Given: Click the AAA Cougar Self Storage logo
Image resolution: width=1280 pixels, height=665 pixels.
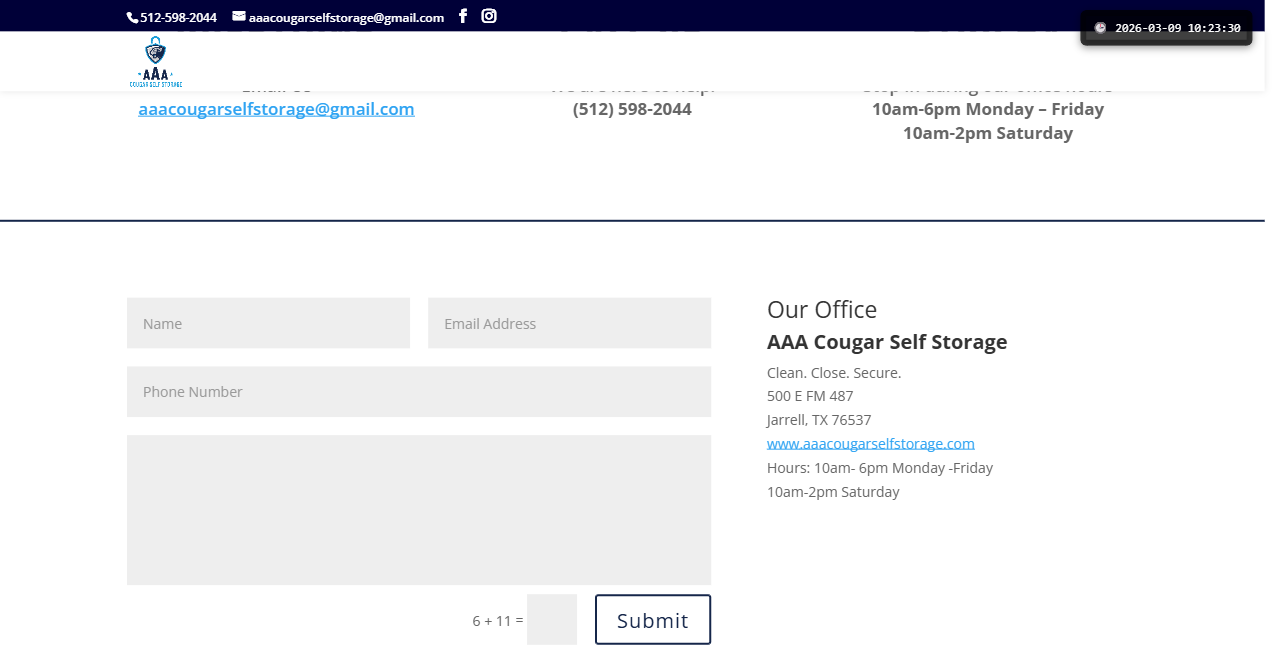Looking at the screenshot, I should (x=156, y=62).
